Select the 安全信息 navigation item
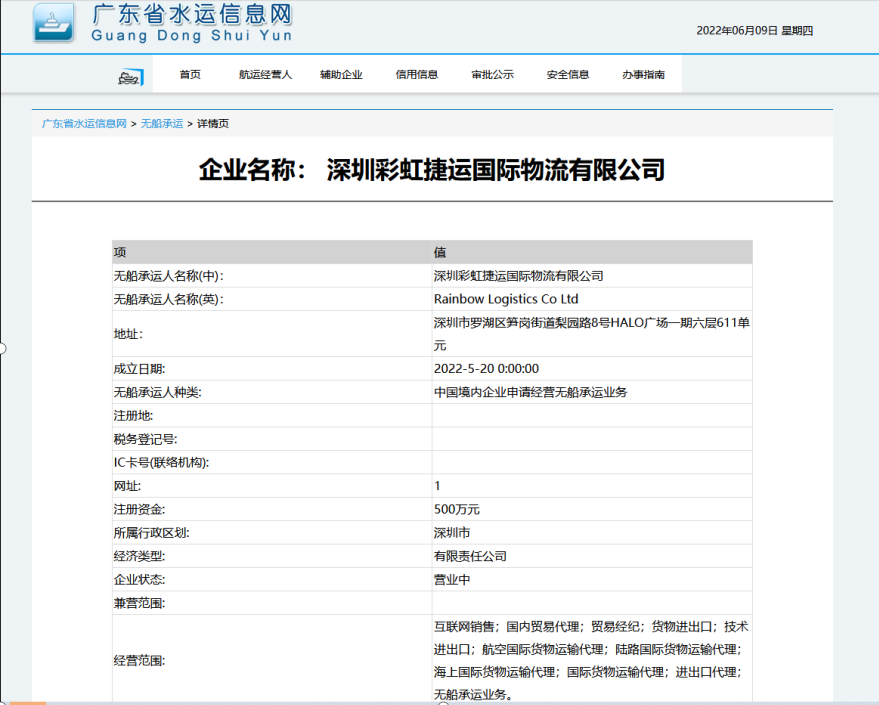The width and height of the screenshot is (879, 705). (568, 75)
